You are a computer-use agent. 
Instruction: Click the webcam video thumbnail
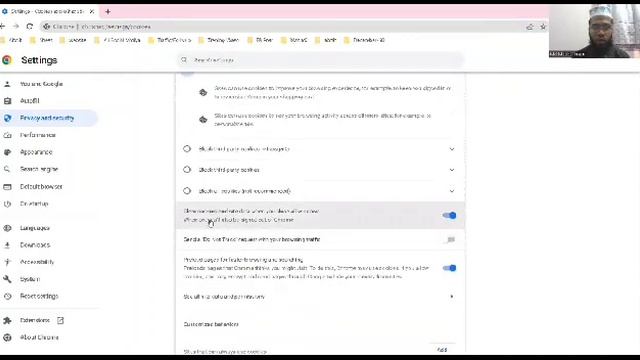pyautogui.click(x=594, y=31)
